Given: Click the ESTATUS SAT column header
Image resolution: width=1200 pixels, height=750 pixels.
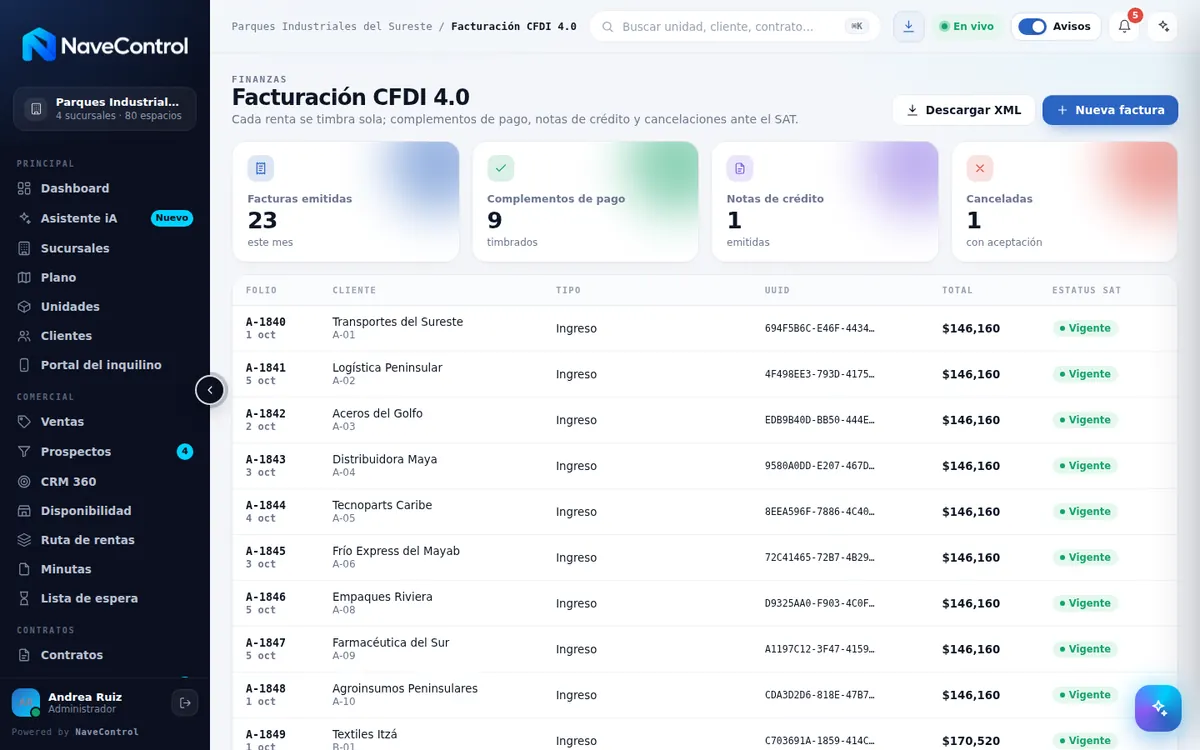Looking at the screenshot, I should coord(1087,290).
